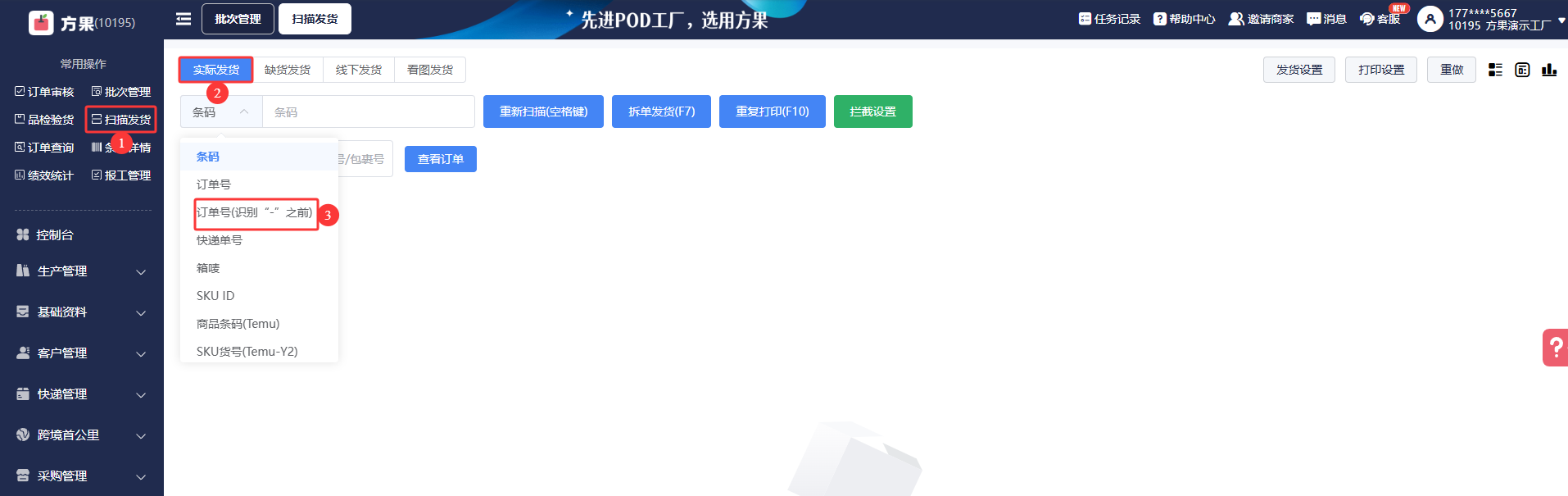Open 报工管理 shortcut
This screenshot has width=1568, height=496.
coord(121,175)
